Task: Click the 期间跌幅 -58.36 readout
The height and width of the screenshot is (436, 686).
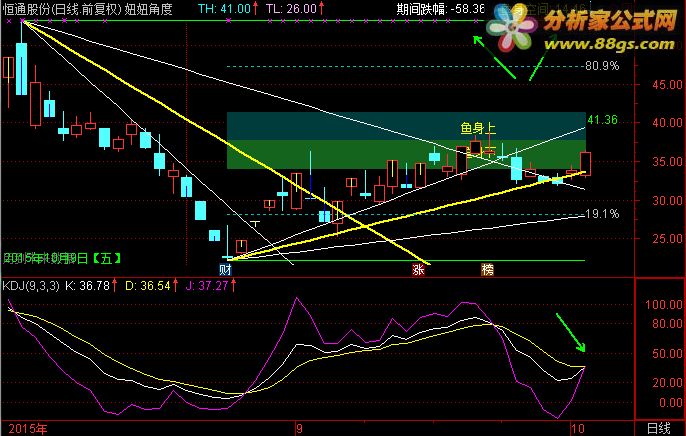Action: (441, 9)
